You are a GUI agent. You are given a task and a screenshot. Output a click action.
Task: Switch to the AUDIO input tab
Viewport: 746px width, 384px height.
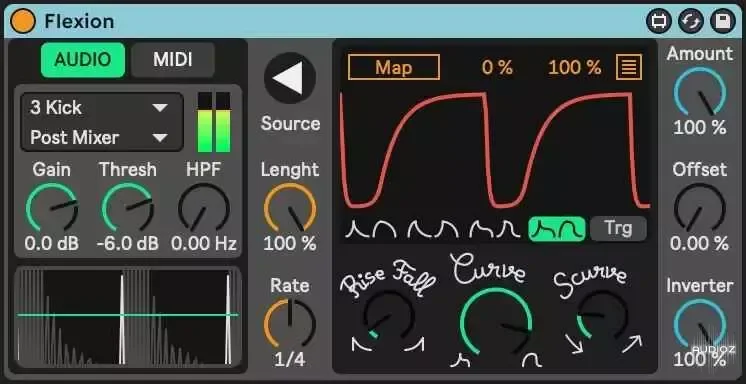coord(83,60)
